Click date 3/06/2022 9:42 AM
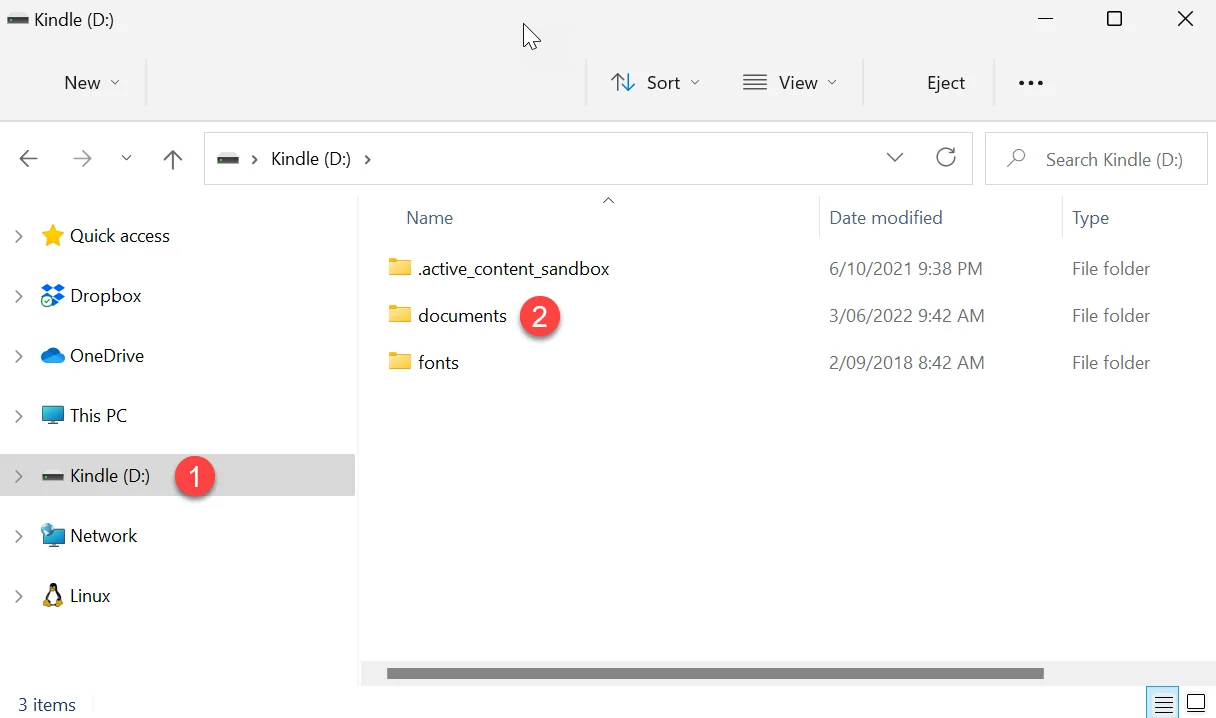 coord(907,316)
